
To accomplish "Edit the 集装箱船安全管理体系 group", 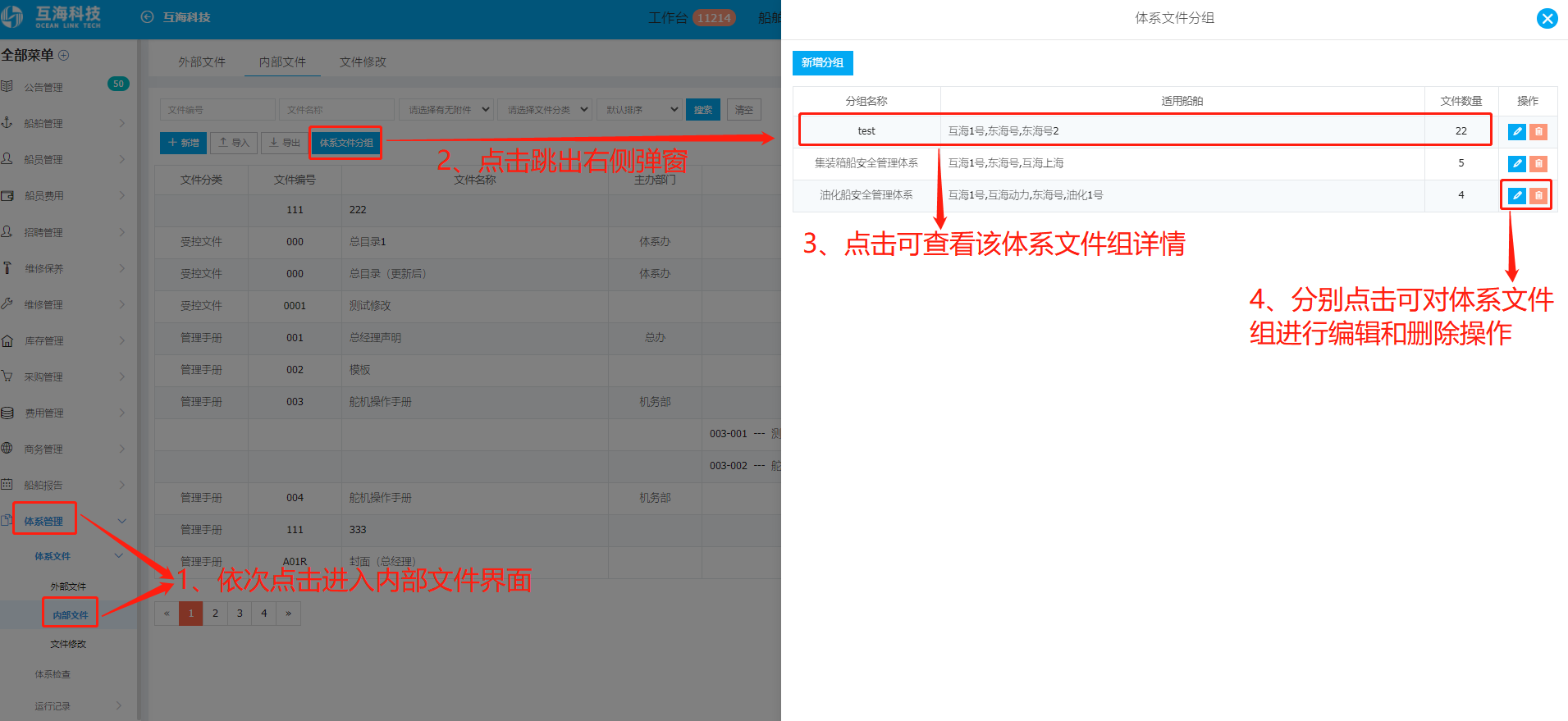I will (1517, 163).
